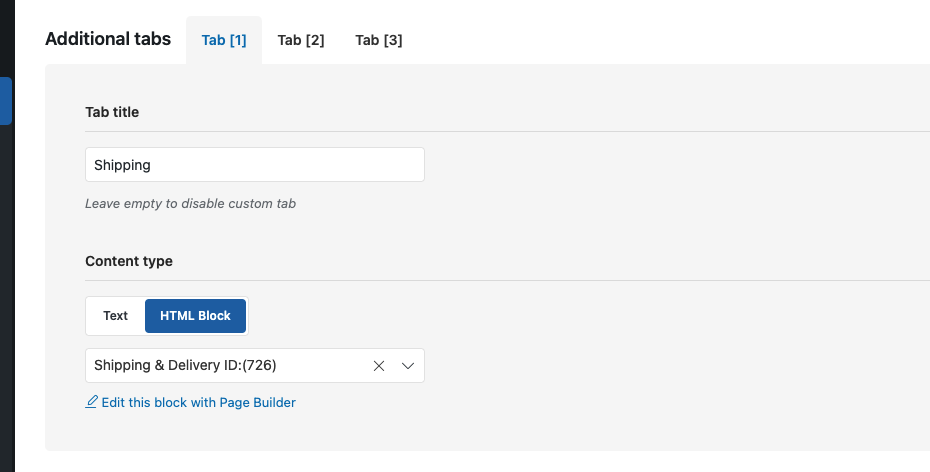Click the Leave empty to disable hint text
Image resolution: width=930 pixels, height=472 pixels.
pos(190,203)
